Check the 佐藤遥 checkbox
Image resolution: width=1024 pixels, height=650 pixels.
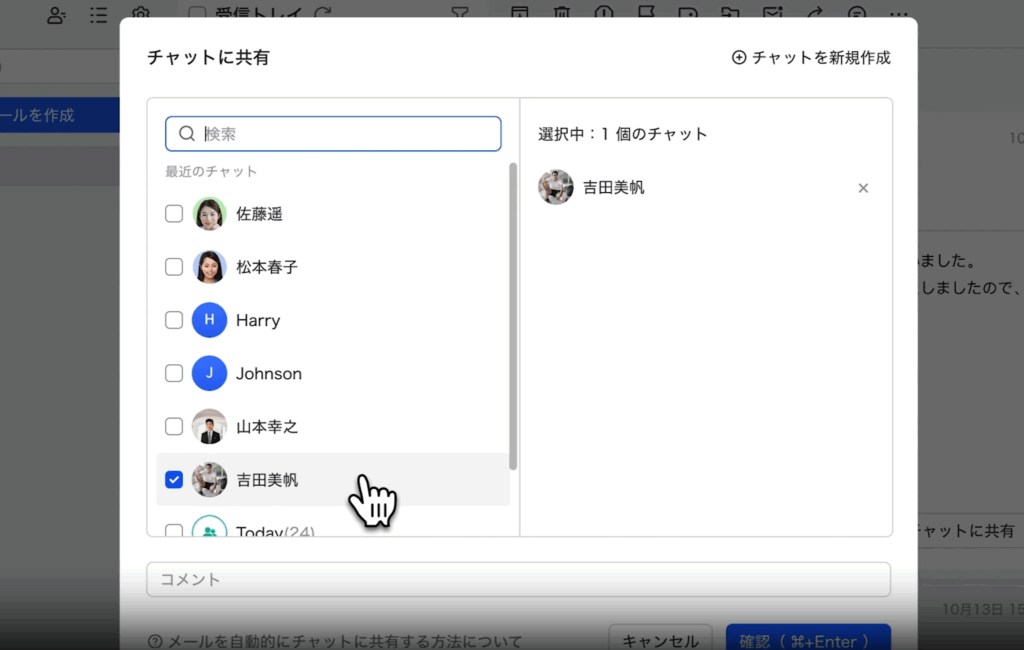pos(174,214)
